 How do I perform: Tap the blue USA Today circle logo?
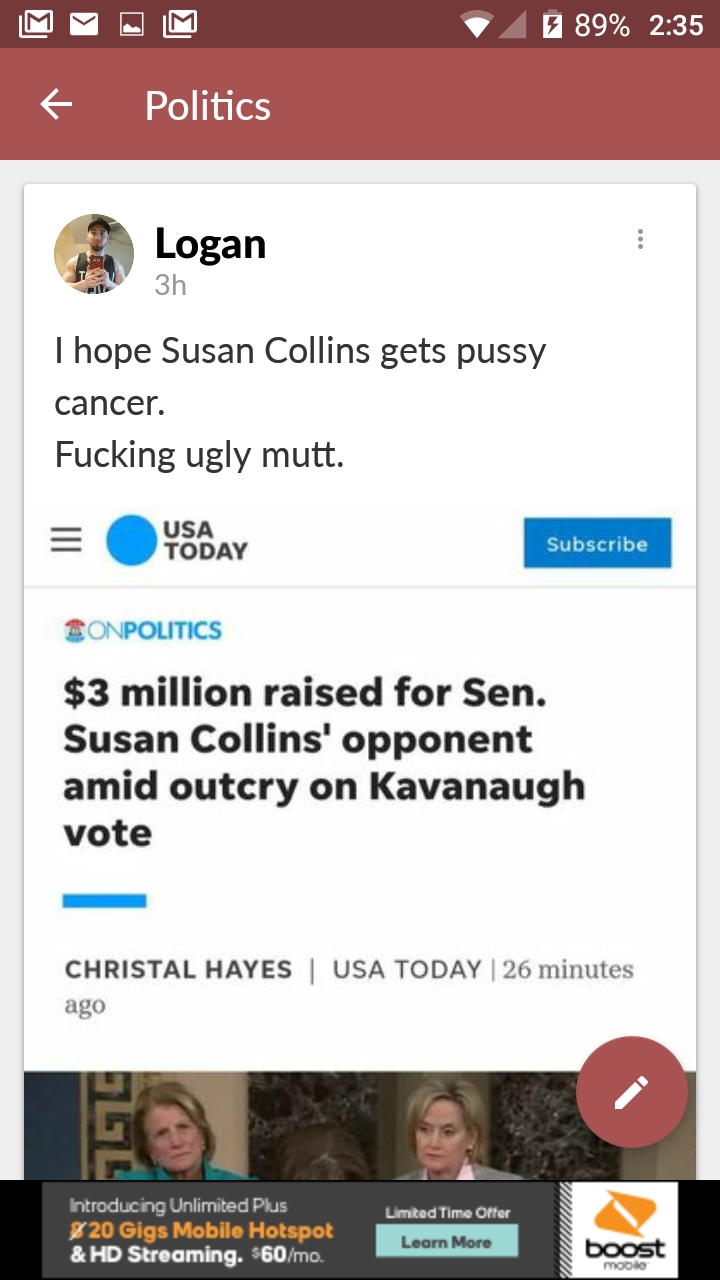coord(132,541)
